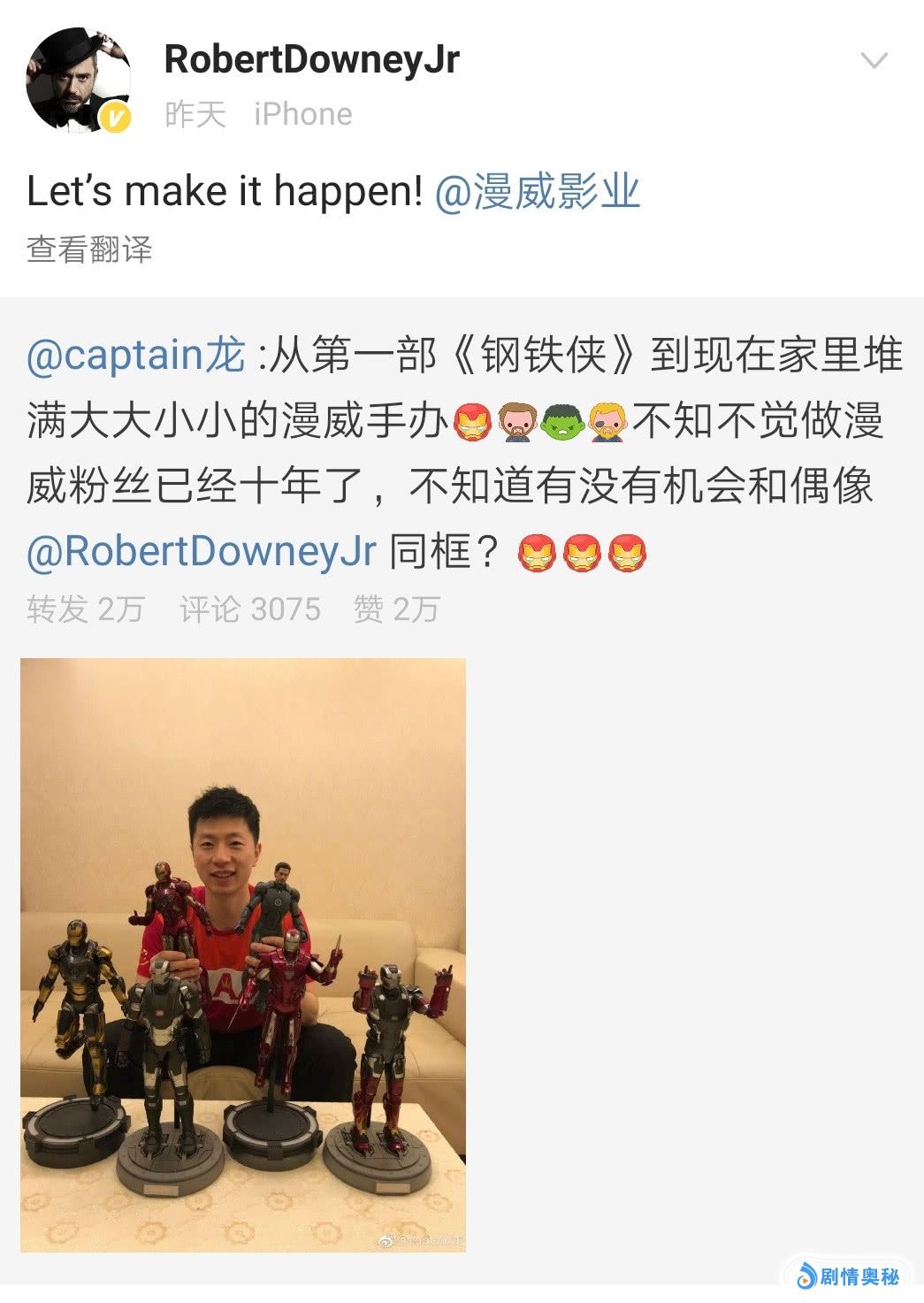Viewport: 924px width, 1303px height.
Task: Tap the 赞 2万 likes count
Action: point(396,609)
